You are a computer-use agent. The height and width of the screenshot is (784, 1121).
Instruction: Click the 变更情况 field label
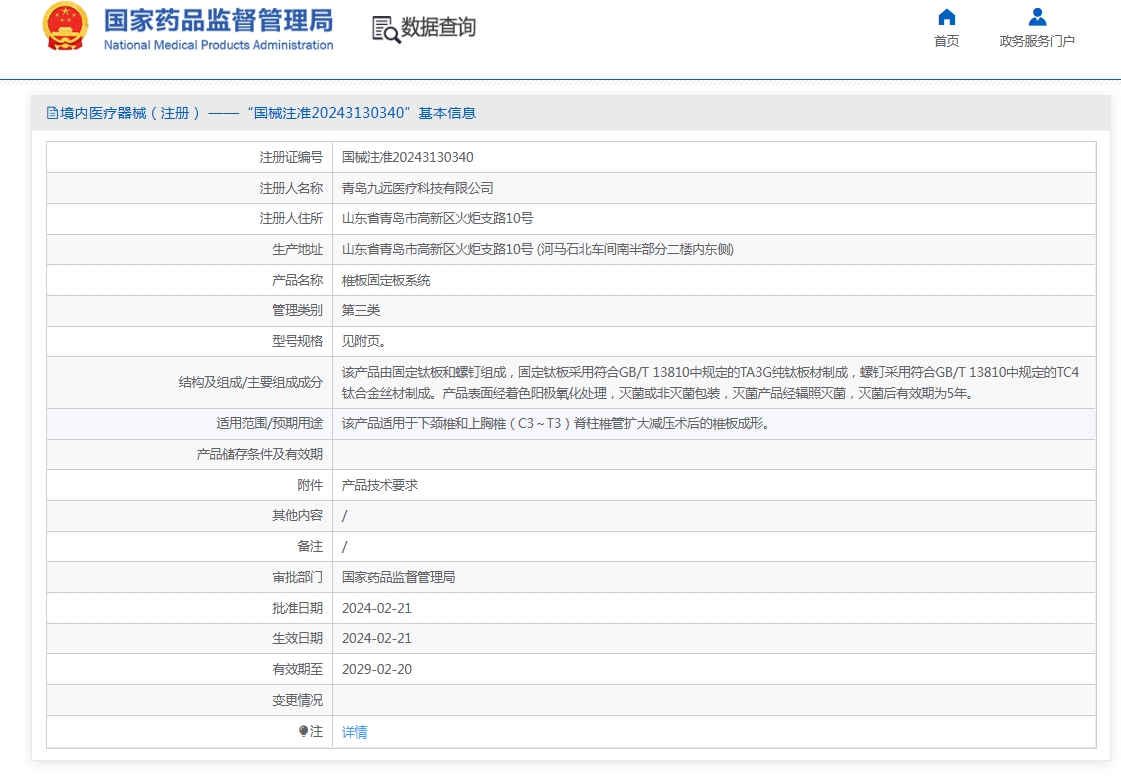pos(297,700)
